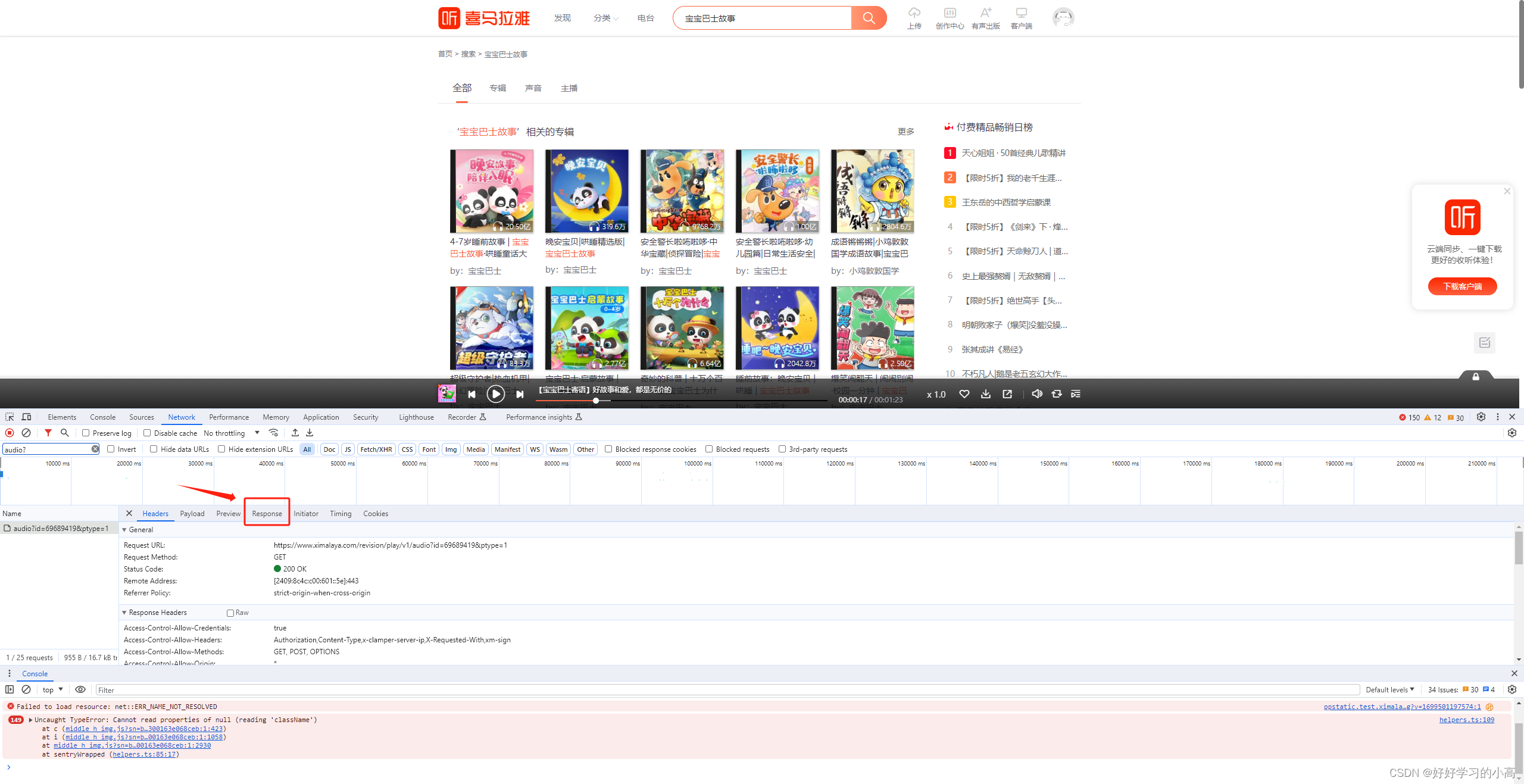Collapse the General section
The height and width of the screenshot is (784, 1524).
pyautogui.click(x=124, y=529)
